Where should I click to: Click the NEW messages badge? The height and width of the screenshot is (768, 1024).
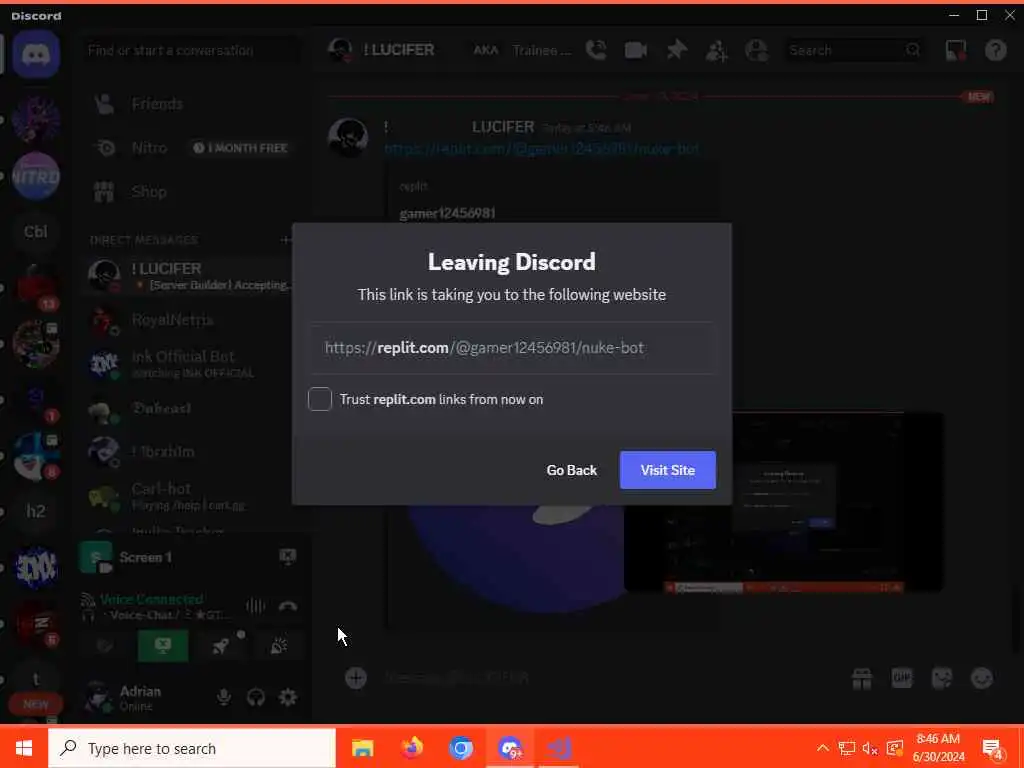pos(978,97)
